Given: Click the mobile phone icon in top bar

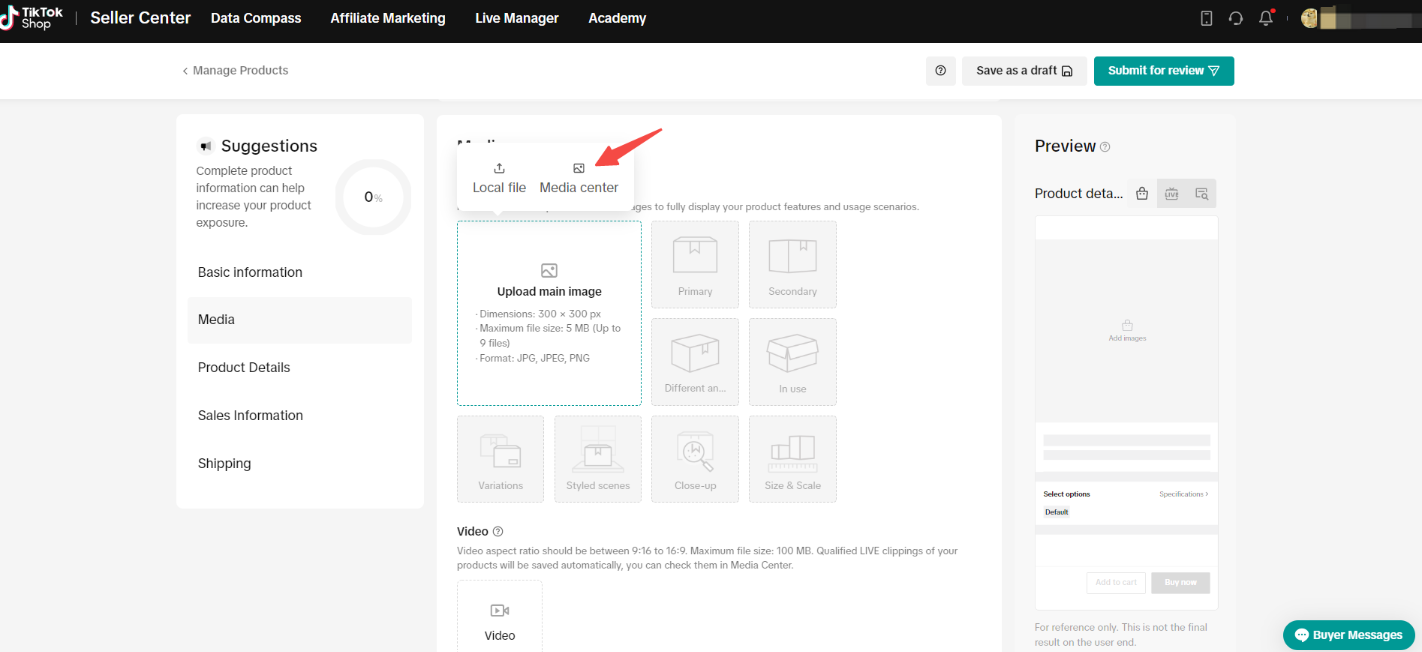Looking at the screenshot, I should click(x=1206, y=18).
